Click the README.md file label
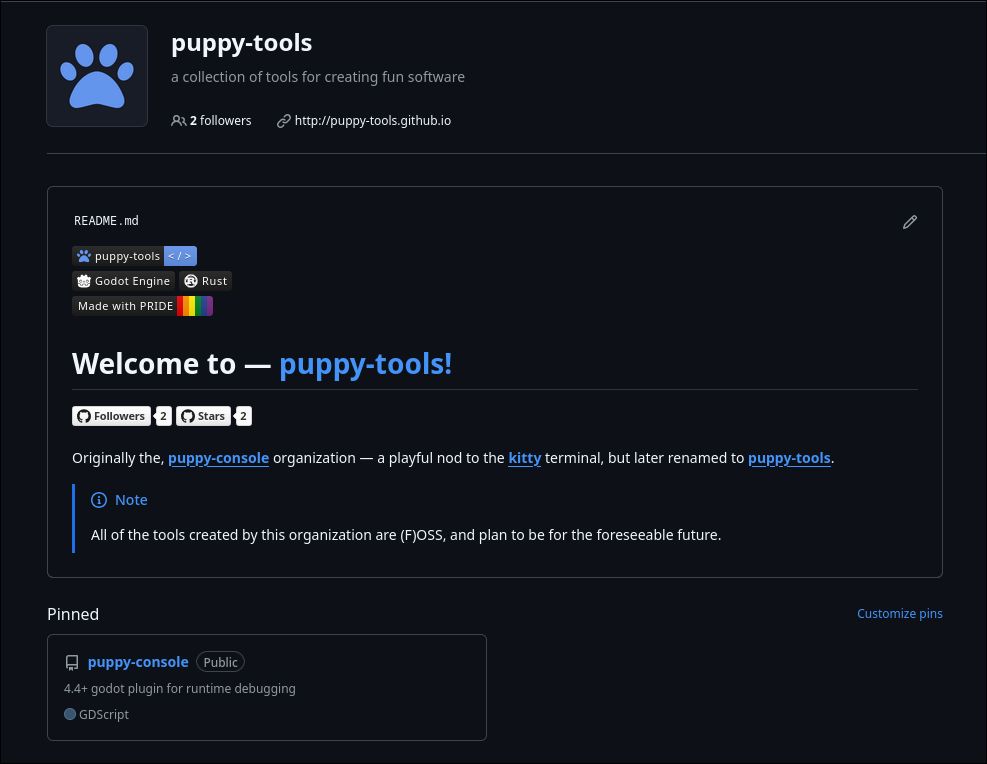Screen dimensions: 987x764 pos(106,221)
